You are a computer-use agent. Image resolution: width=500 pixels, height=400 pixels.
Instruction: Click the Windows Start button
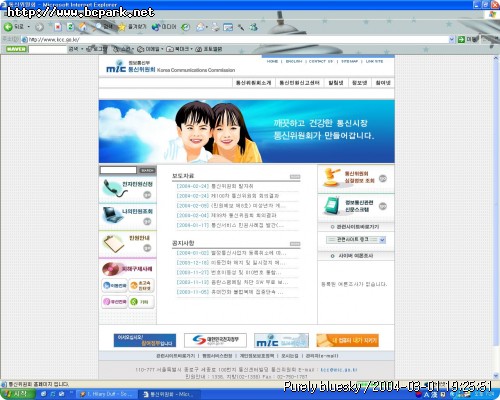[x=17, y=394]
